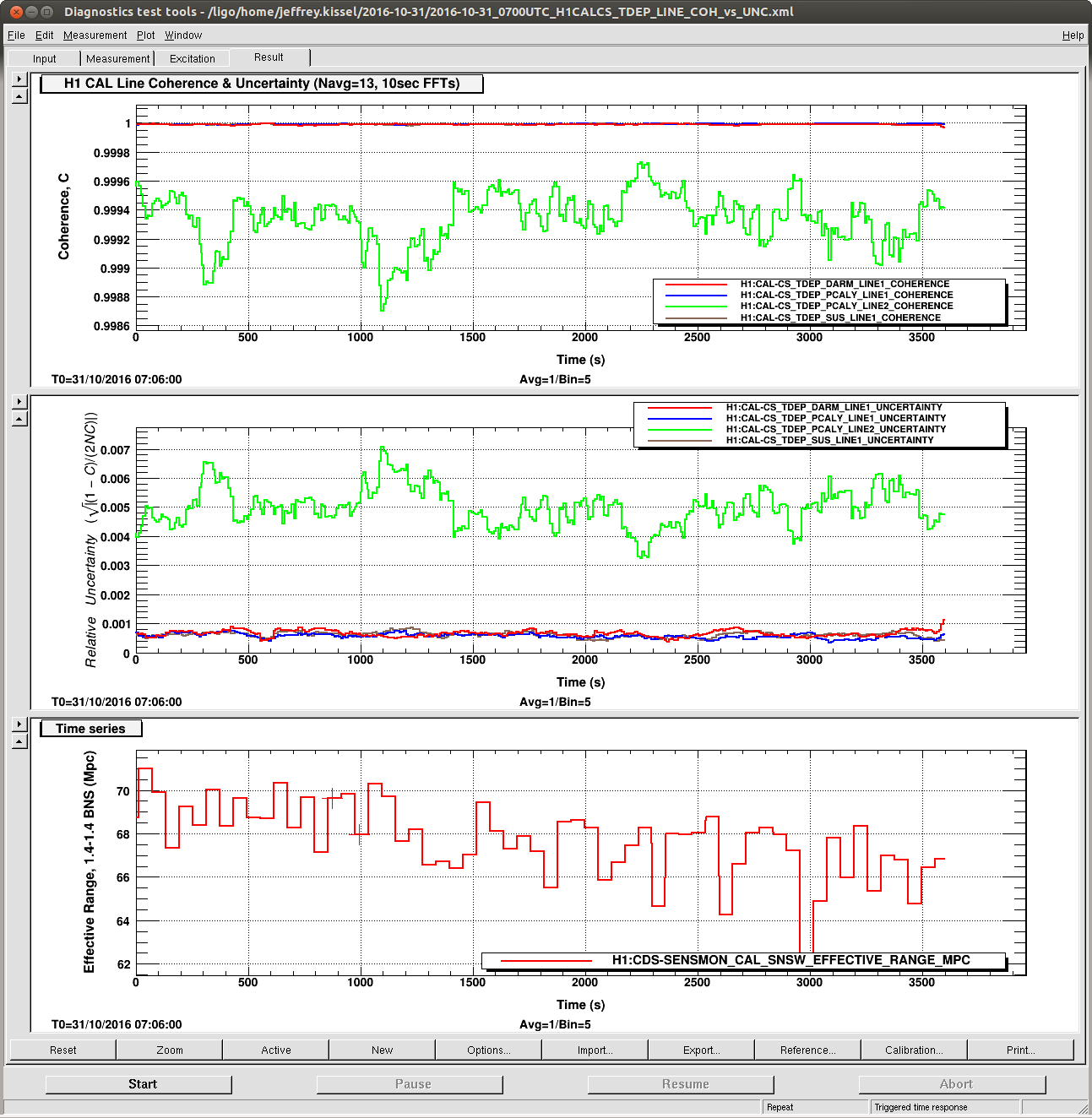This screenshot has height=1118, width=1092.
Task: Click the H1 CAL Line Coherence plot title
Action: [x=262, y=84]
